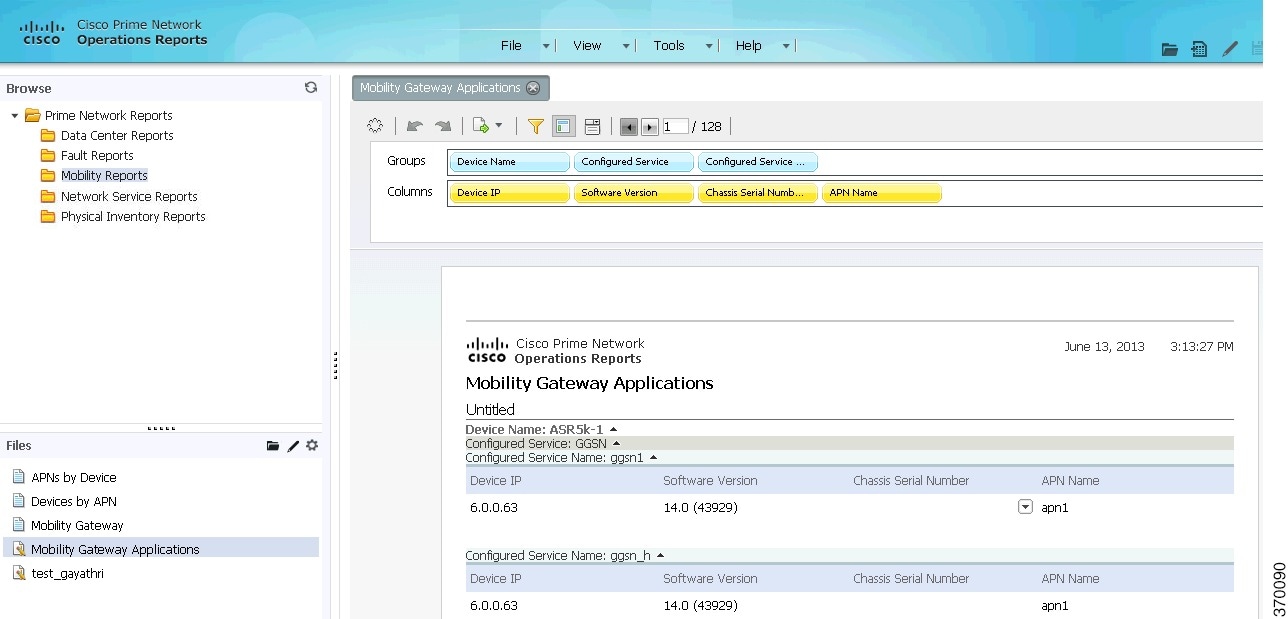Viewport: 1288px width, 619px height.
Task: Click the report refresh icon in toolbar
Action: pos(375,126)
